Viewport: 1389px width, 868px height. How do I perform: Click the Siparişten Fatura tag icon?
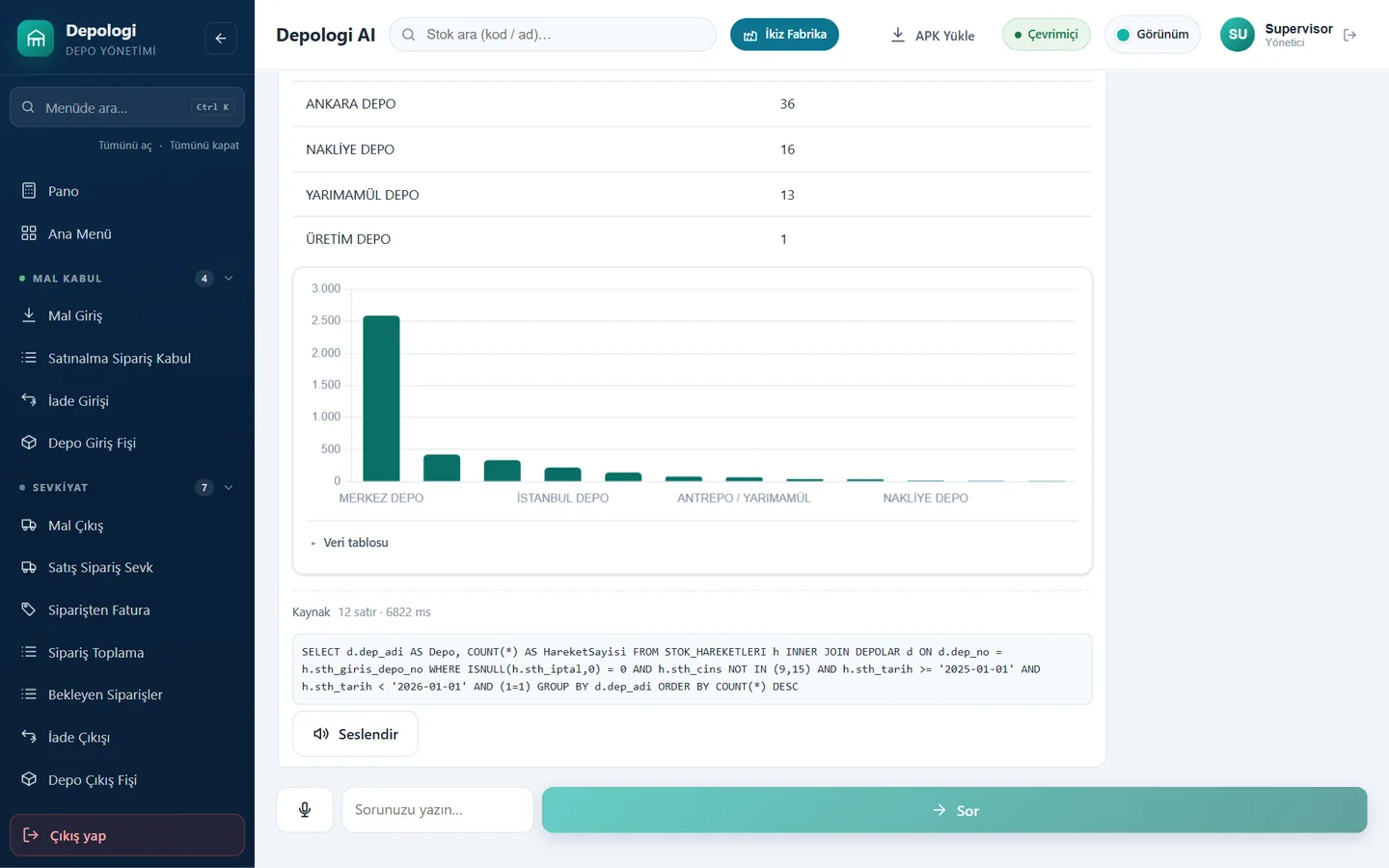tap(29, 610)
